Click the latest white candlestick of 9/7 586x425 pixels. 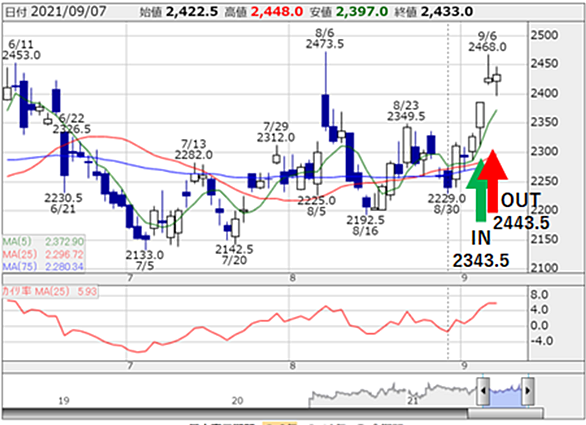[x=497, y=78]
